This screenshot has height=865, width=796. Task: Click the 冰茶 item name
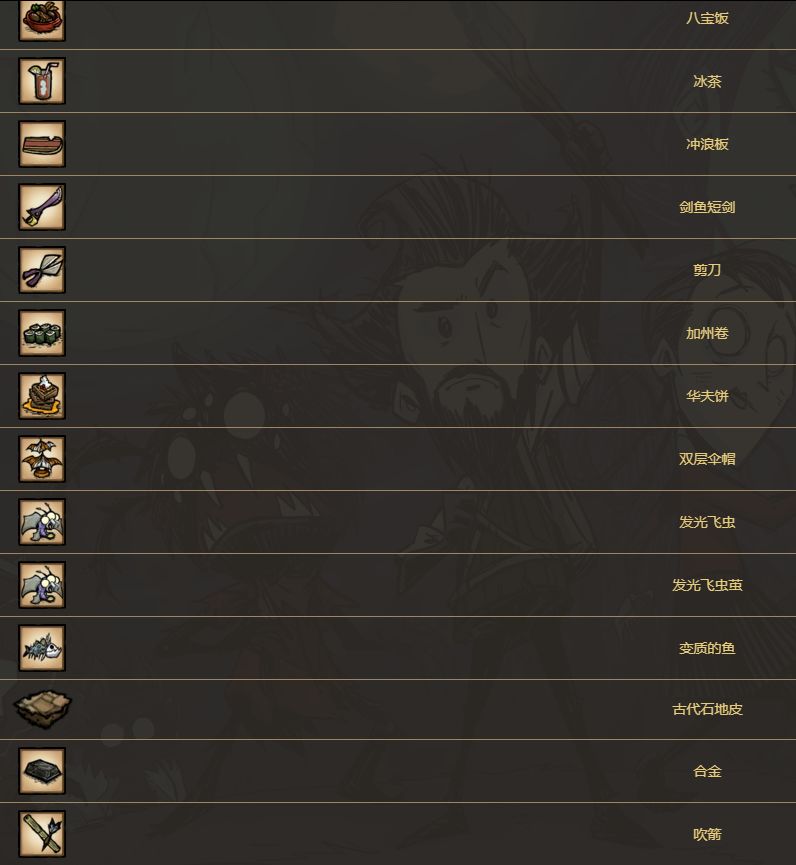click(707, 81)
